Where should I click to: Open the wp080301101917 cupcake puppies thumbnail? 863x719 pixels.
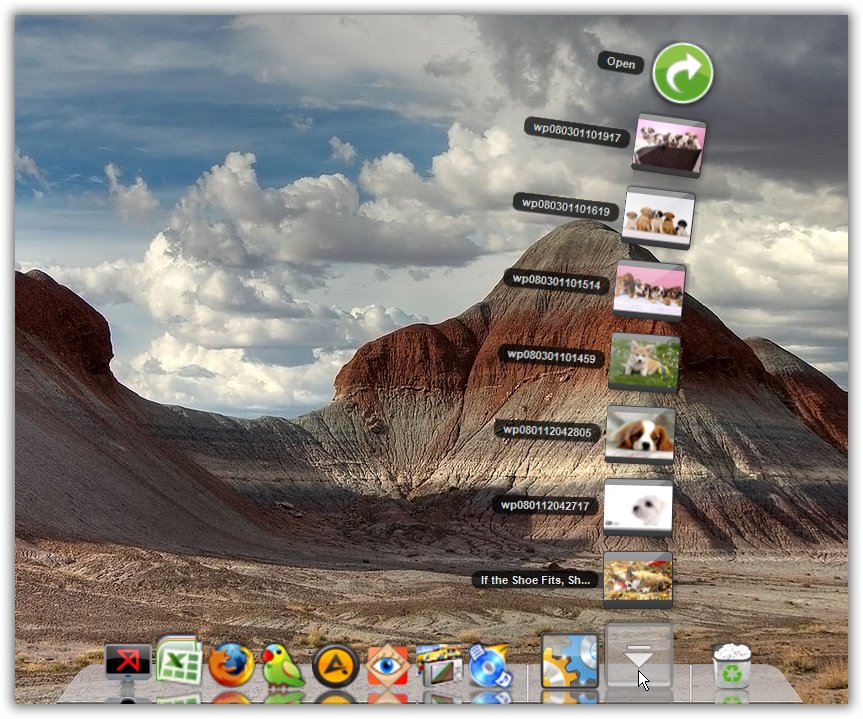click(x=668, y=145)
